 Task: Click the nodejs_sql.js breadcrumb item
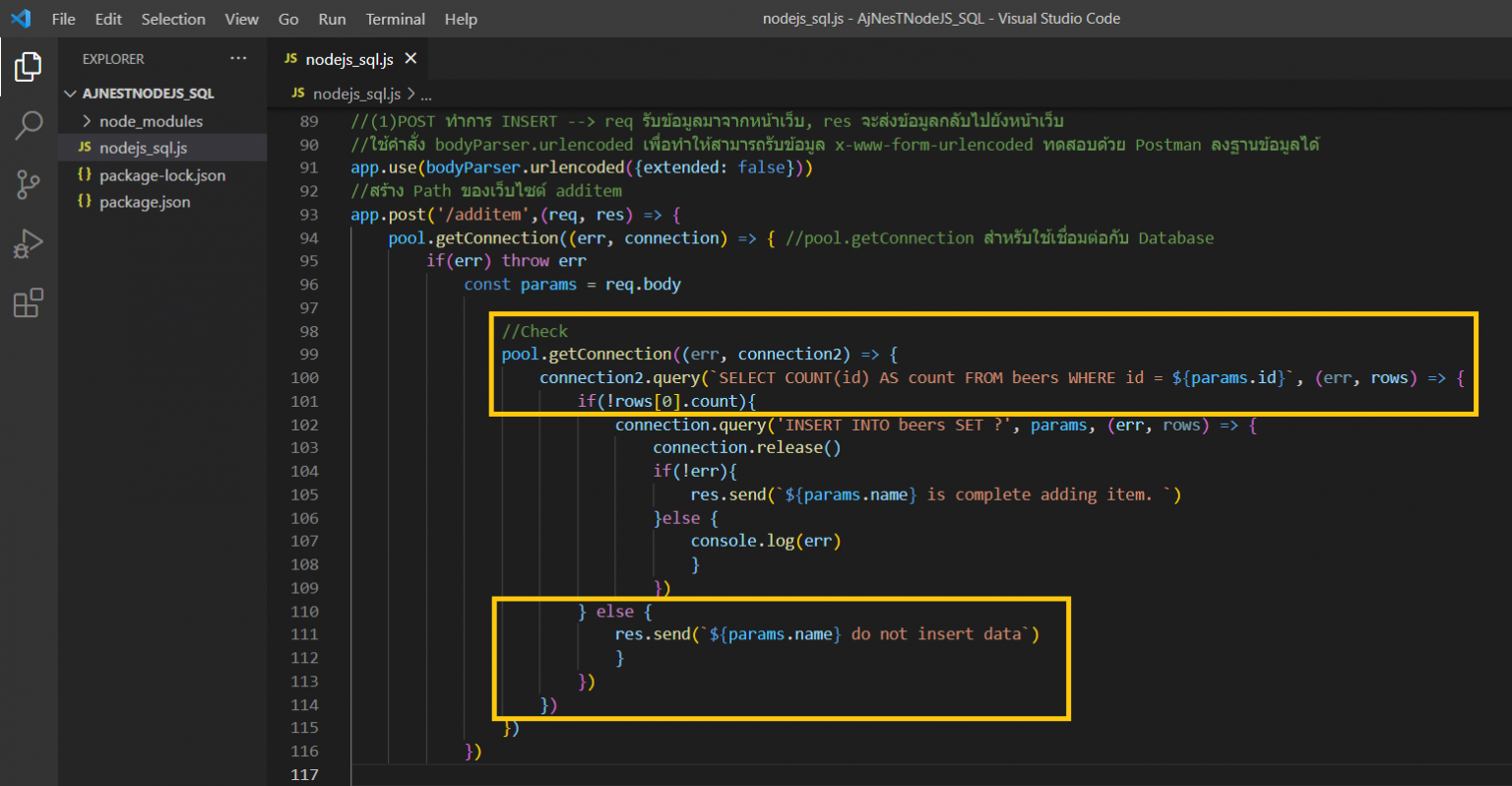coord(355,95)
